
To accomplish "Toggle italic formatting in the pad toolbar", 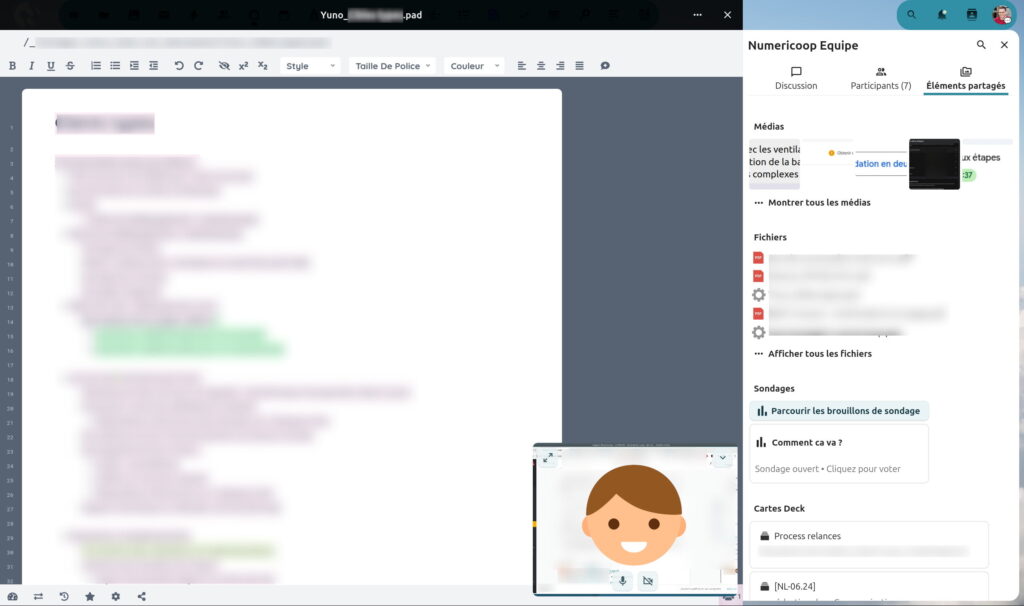I will pyautogui.click(x=31, y=66).
